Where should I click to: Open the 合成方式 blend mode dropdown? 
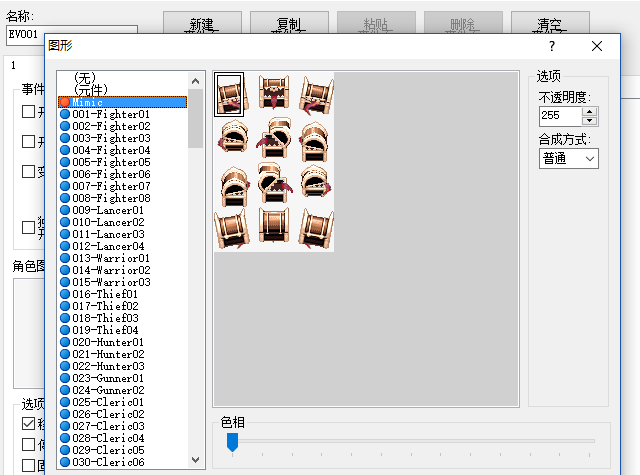point(569,158)
